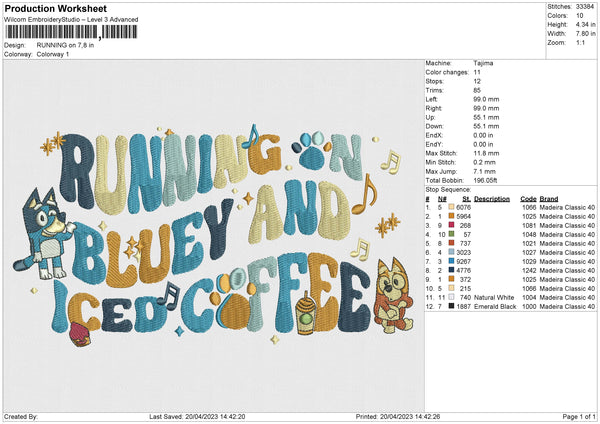Select the Emerald Black color swatch
The image size is (600, 424).
pos(454,306)
